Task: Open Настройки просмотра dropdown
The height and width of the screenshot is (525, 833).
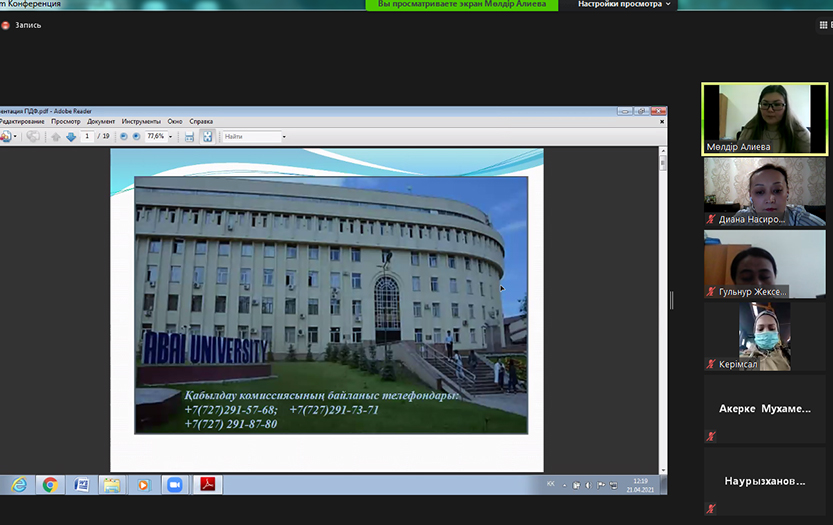Action: 624,4
